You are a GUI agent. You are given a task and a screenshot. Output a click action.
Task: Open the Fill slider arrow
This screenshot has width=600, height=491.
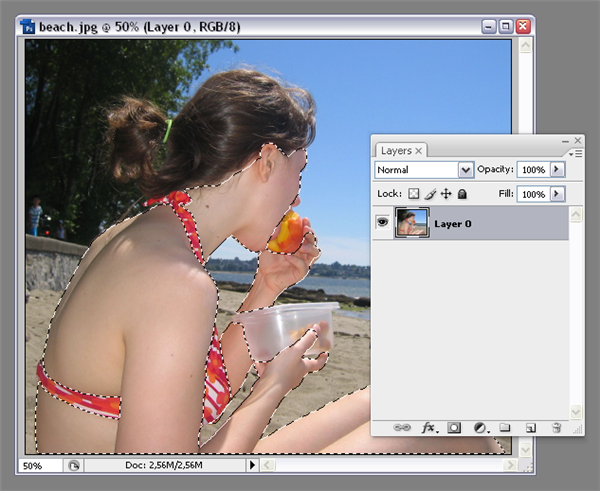(x=557, y=194)
